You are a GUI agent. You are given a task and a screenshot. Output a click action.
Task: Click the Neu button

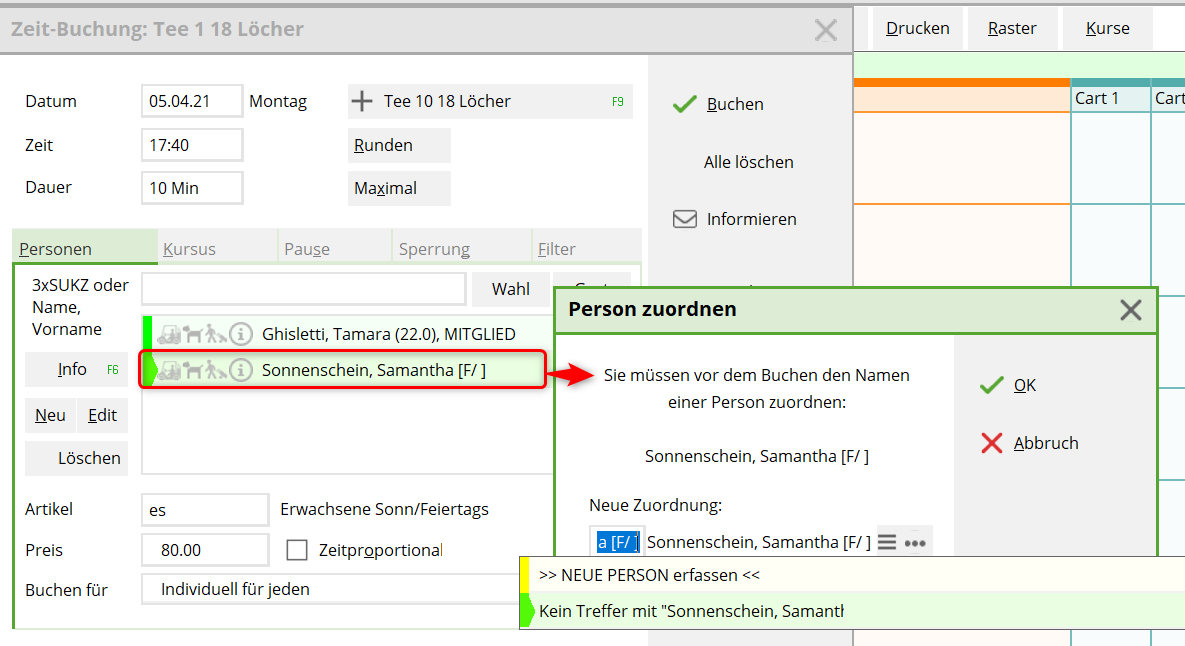click(x=50, y=416)
